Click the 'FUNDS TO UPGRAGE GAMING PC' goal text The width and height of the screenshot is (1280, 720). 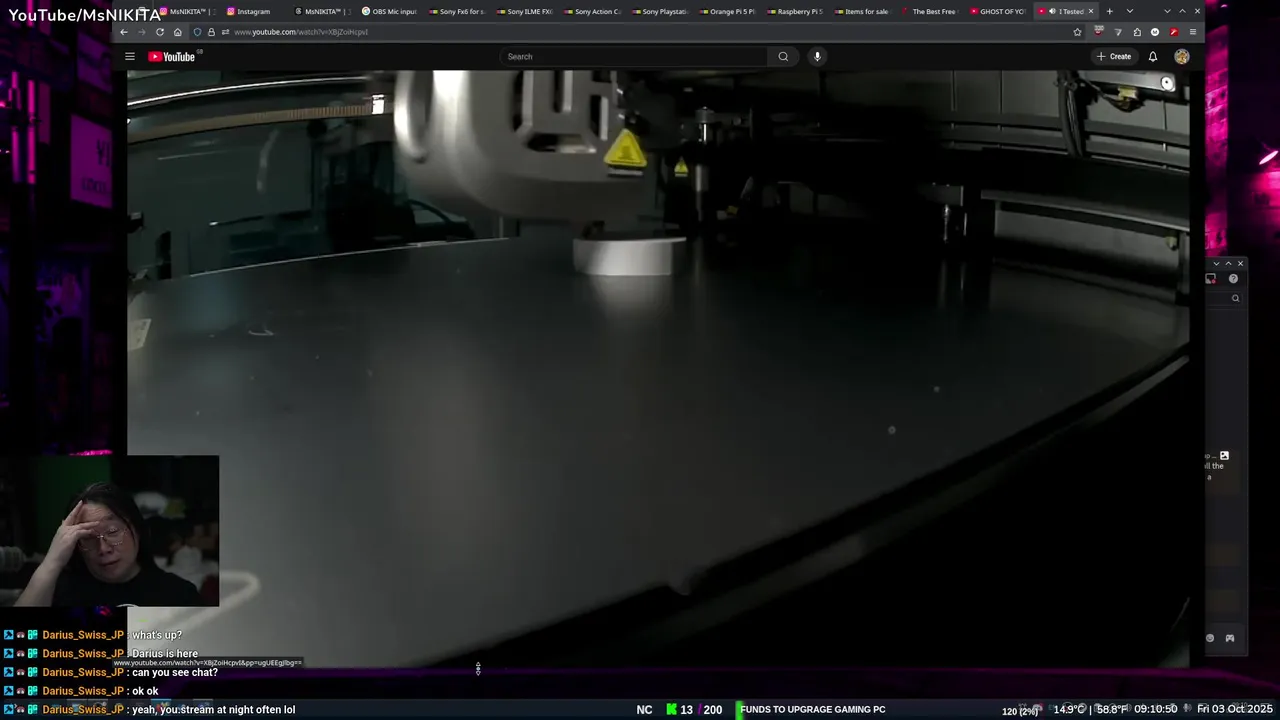click(x=812, y=709)
